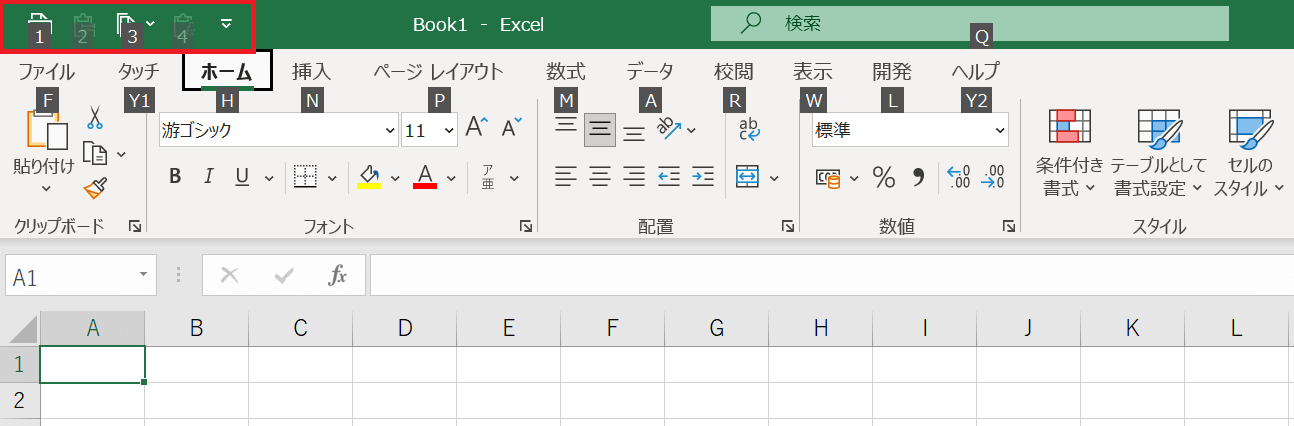This screenshot has width=1294, height=426.
Task: Click the percent style icon
Action: (x=884, y=177)
